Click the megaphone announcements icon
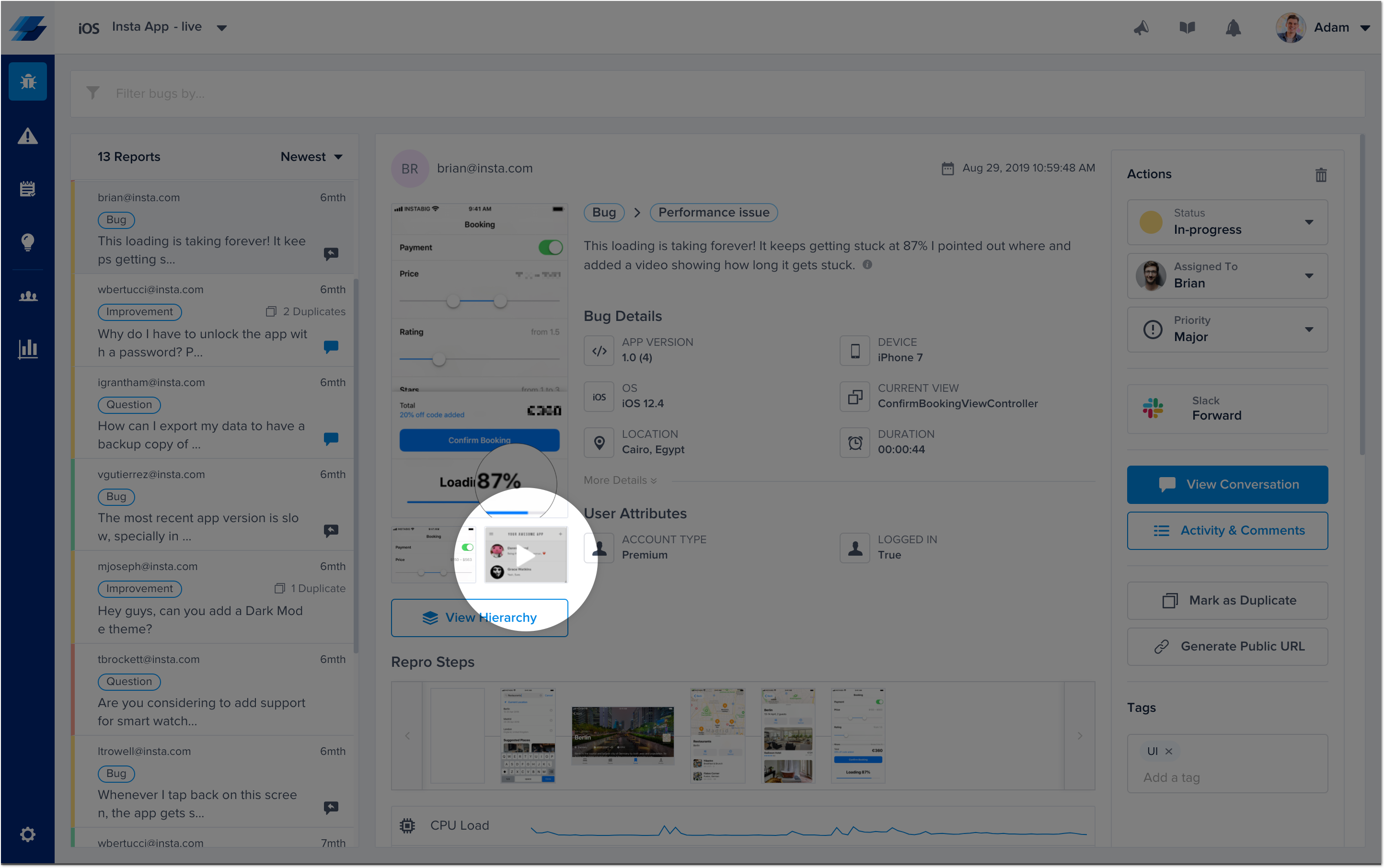 click(x=1141, y=28)
